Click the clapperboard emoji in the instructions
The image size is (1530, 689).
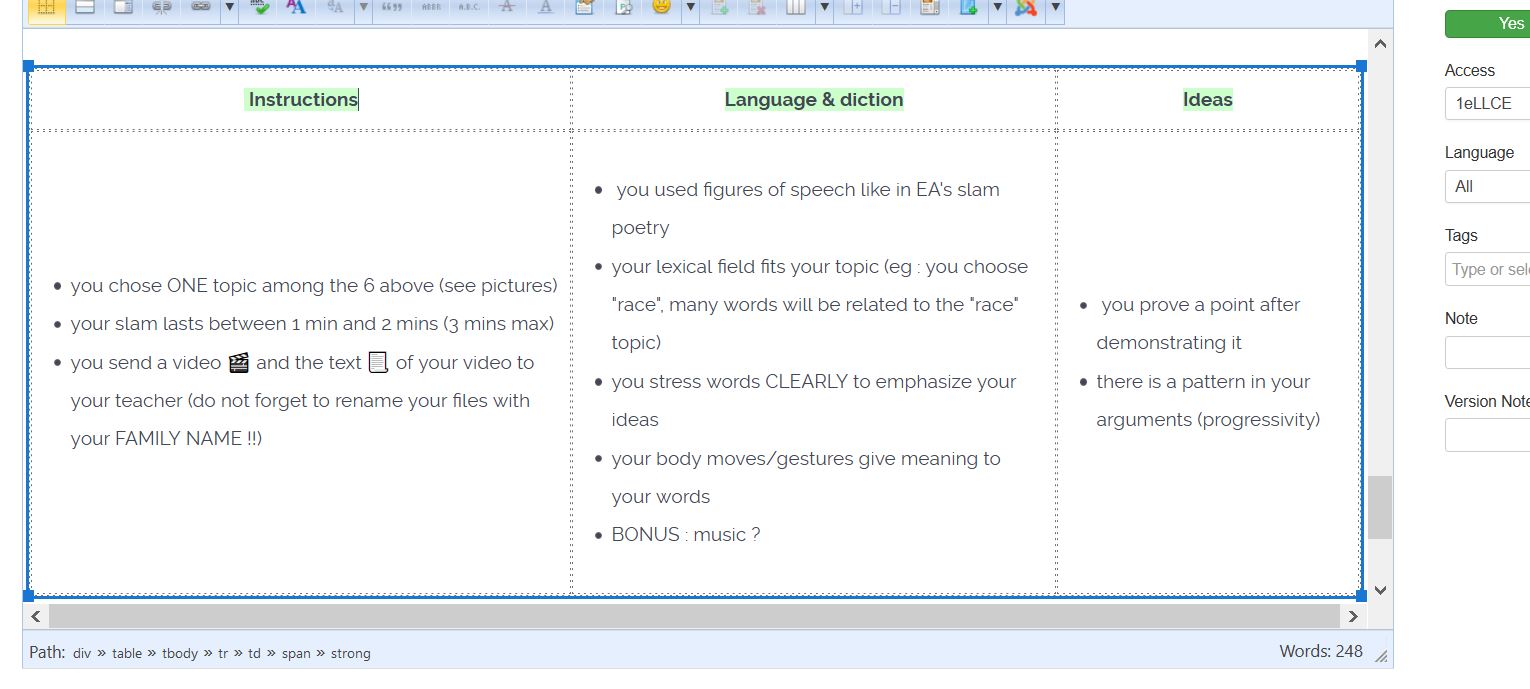(x=238, y=363)
